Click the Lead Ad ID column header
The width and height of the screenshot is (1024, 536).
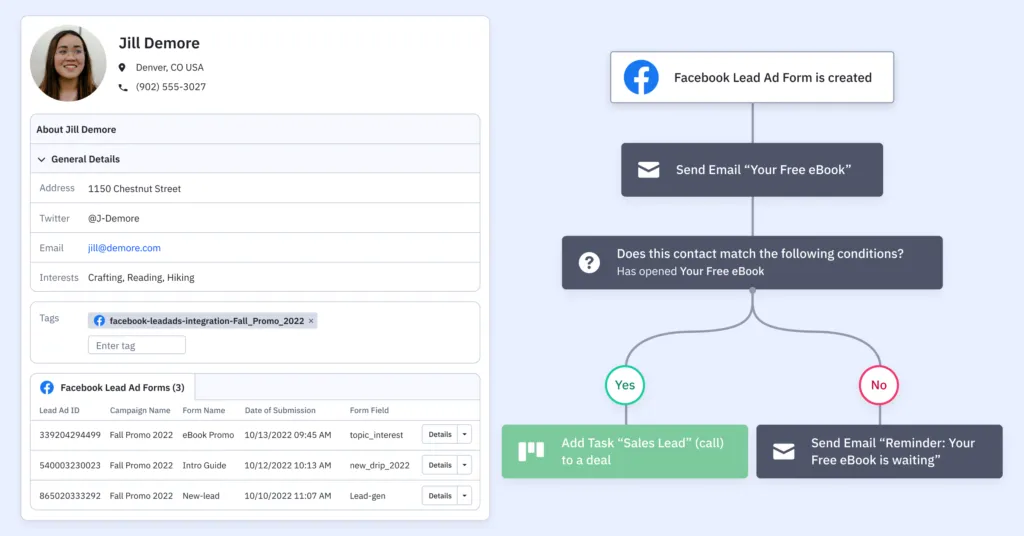coord(59,410)
